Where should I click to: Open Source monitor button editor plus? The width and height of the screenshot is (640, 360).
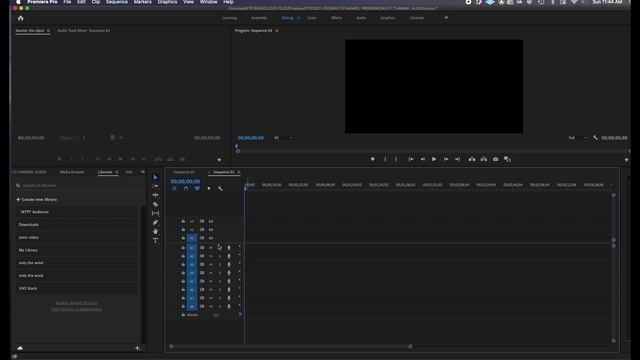[x=219, y=160]
